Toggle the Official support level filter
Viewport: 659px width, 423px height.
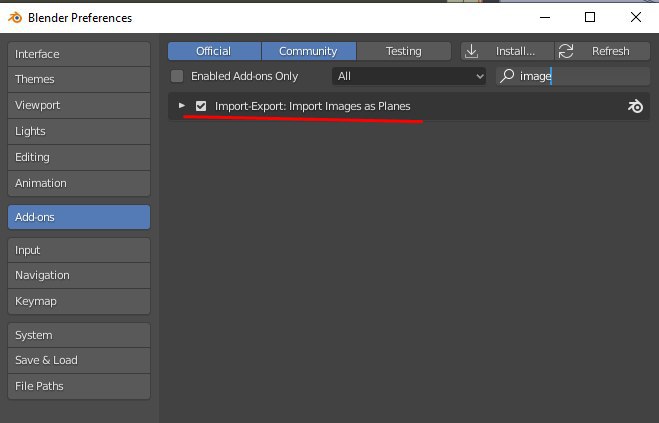pyautogui.click(x=214, y=51)
